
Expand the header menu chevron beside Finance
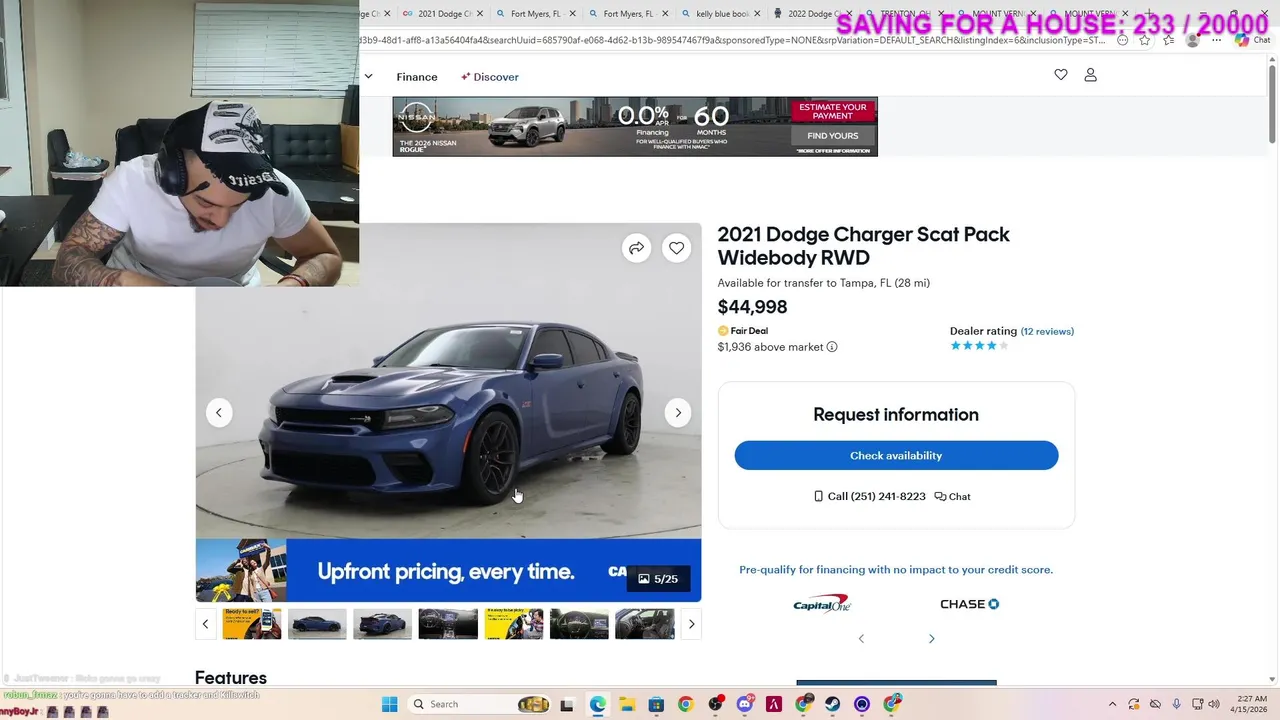(368, 77)
